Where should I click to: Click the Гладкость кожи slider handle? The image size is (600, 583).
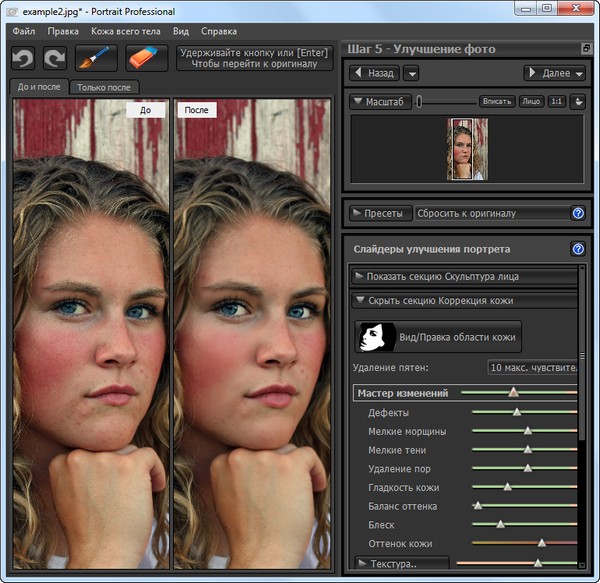(507, 487)
